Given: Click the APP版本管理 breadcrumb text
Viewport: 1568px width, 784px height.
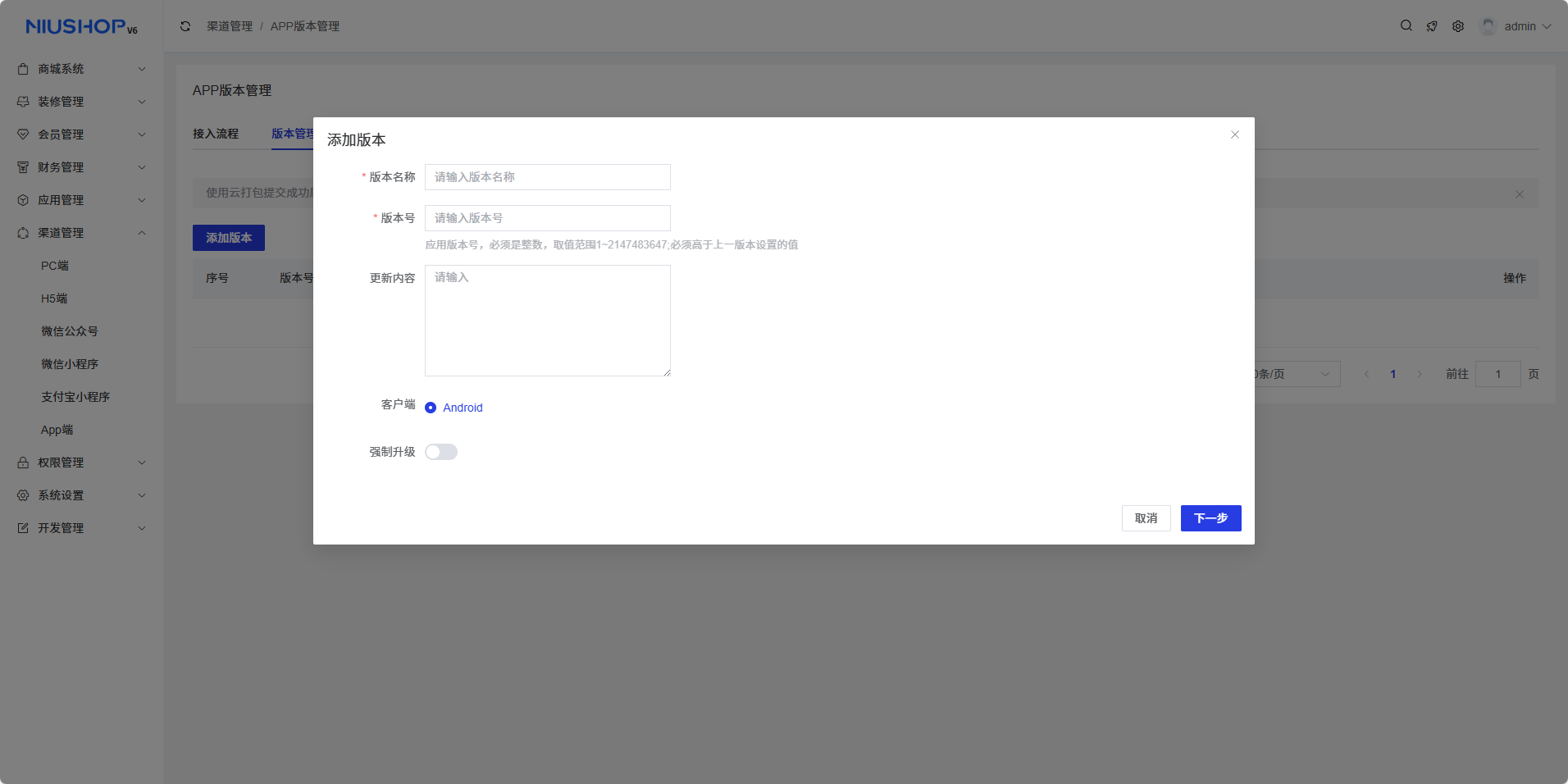Looking at the screenshot, I should click(305, 26).
